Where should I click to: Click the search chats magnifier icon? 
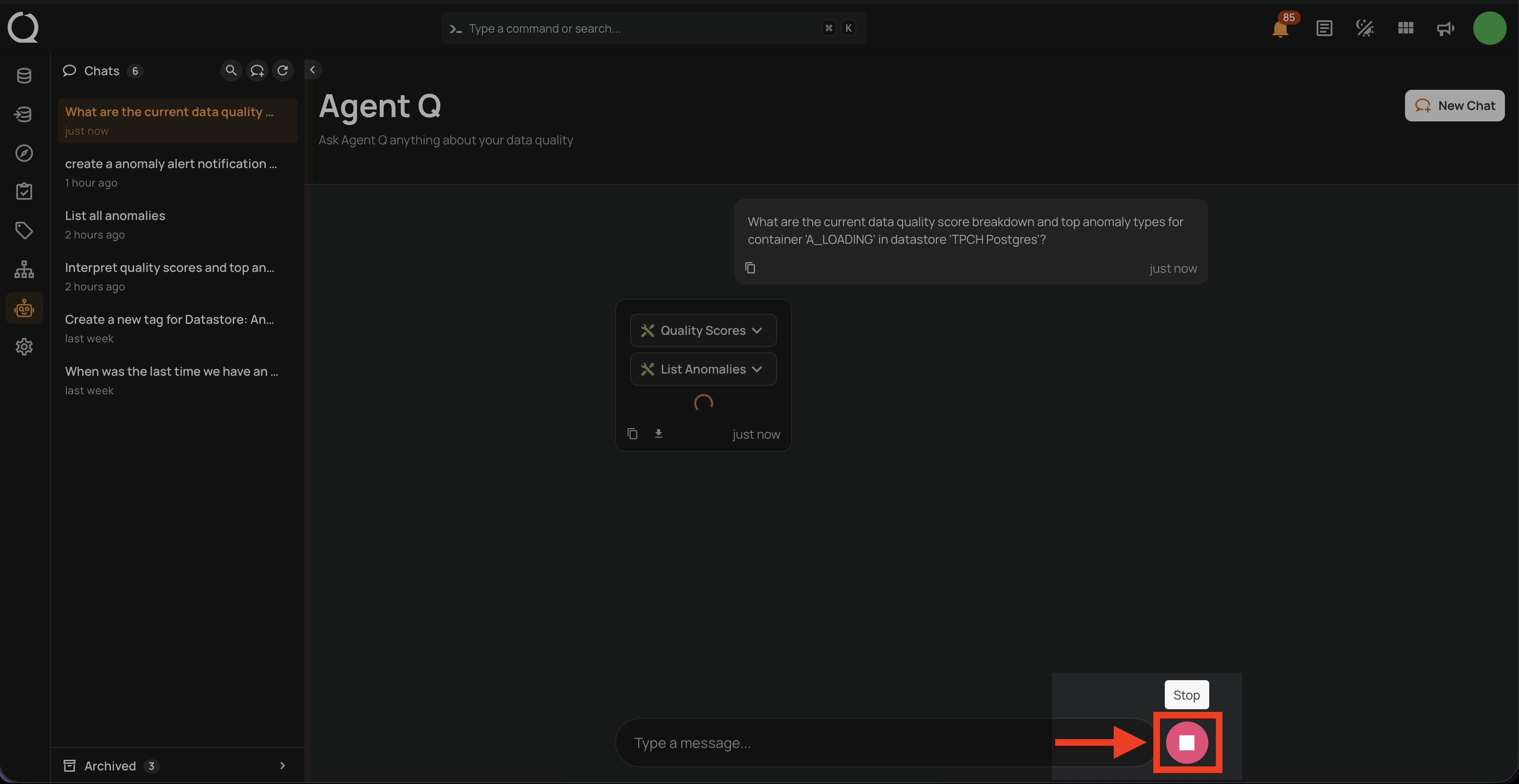coord(231,71)
